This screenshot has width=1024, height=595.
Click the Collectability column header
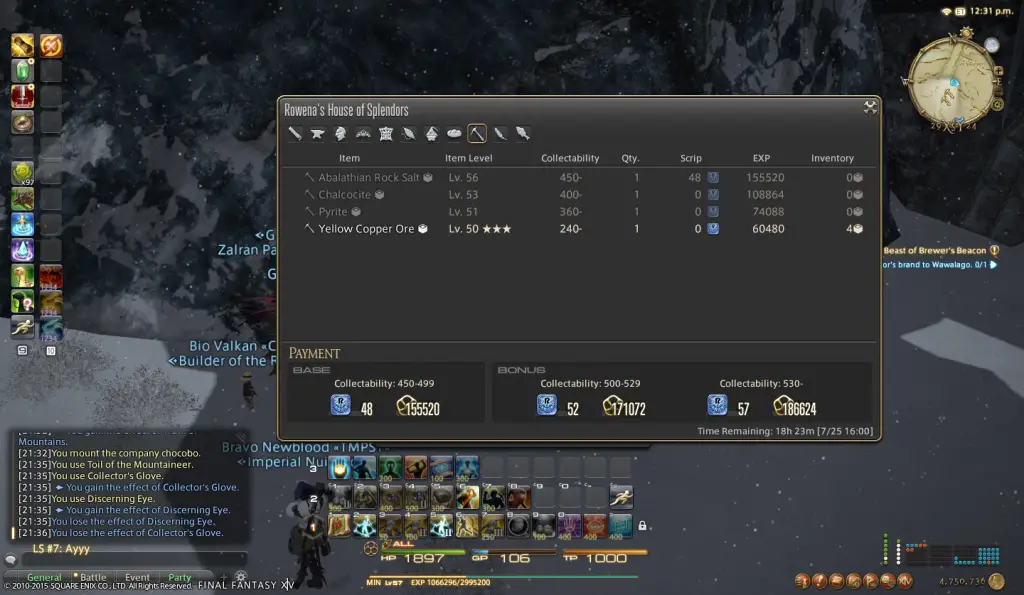[569, 158]
